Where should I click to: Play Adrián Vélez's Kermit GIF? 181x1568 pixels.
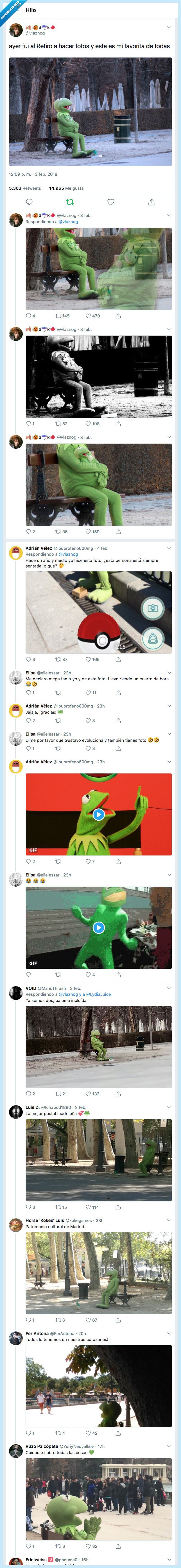tap(99, 814)
